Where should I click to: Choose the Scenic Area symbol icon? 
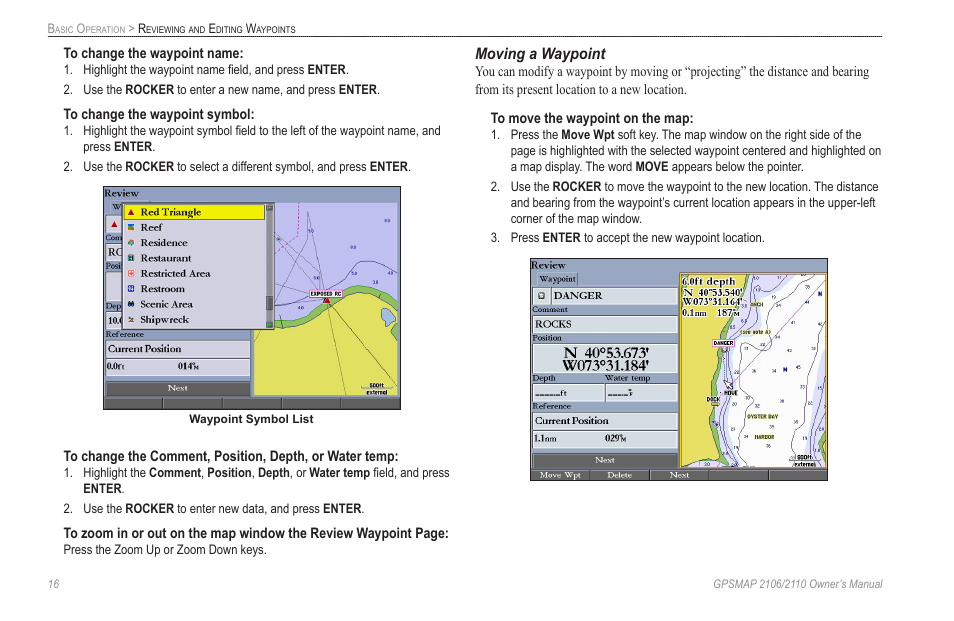(x=131, y=304)
